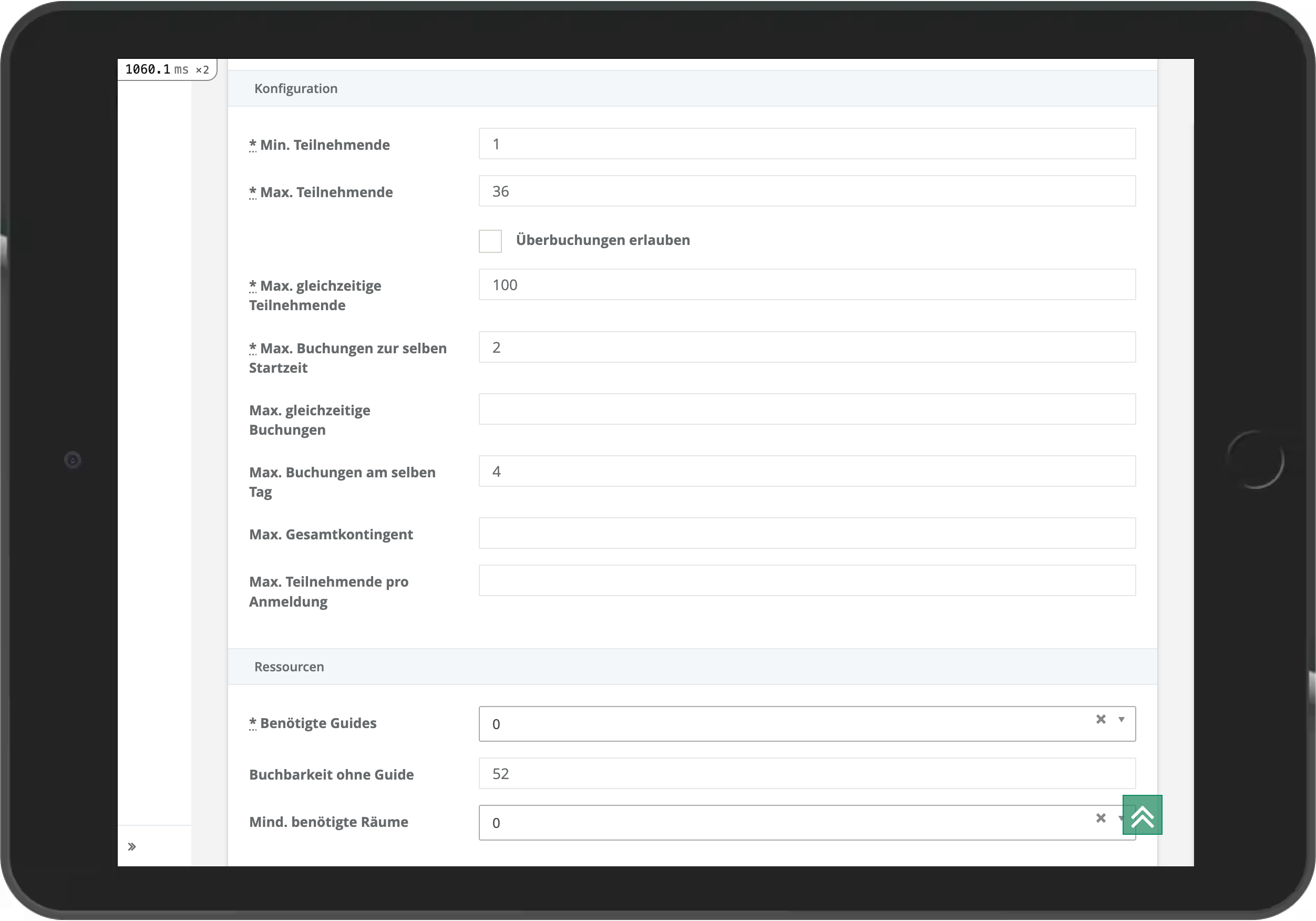Click the Max. Buchungen am selben Tag field
The height and width of the screenshot is (921, 1316).
point(807,471)
